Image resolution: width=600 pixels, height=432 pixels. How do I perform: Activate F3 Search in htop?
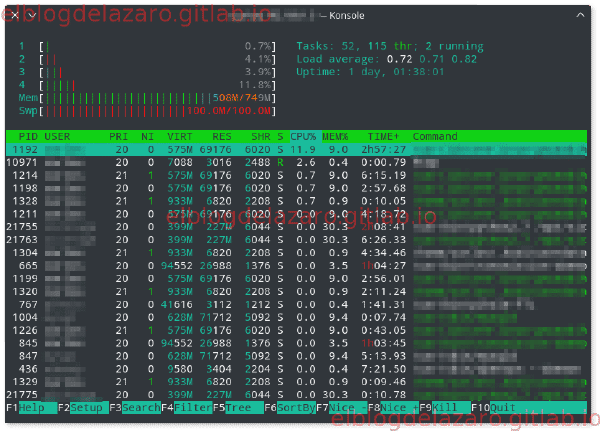tap(135, 408)
